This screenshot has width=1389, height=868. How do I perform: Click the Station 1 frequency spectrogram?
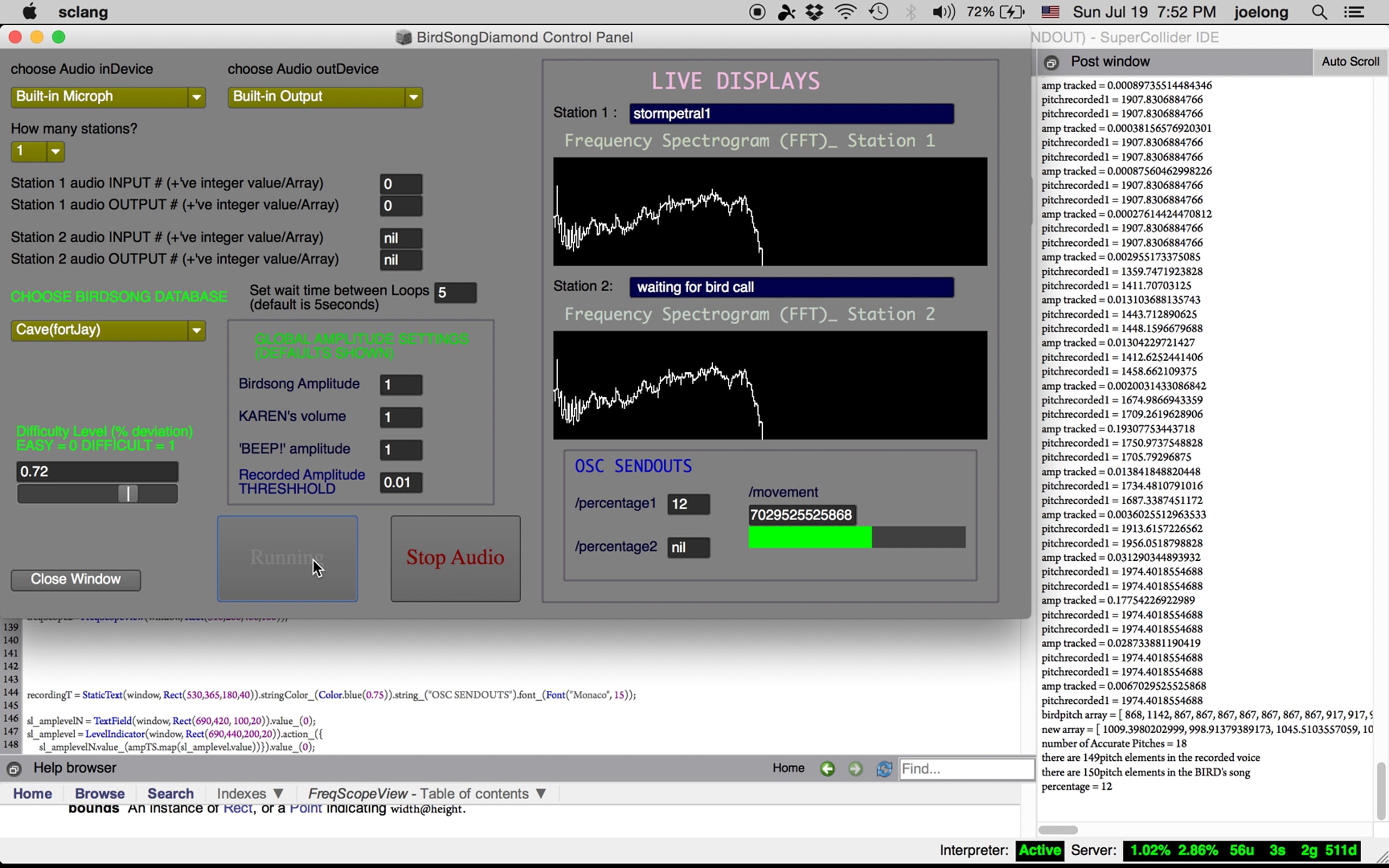pos(770,212)
